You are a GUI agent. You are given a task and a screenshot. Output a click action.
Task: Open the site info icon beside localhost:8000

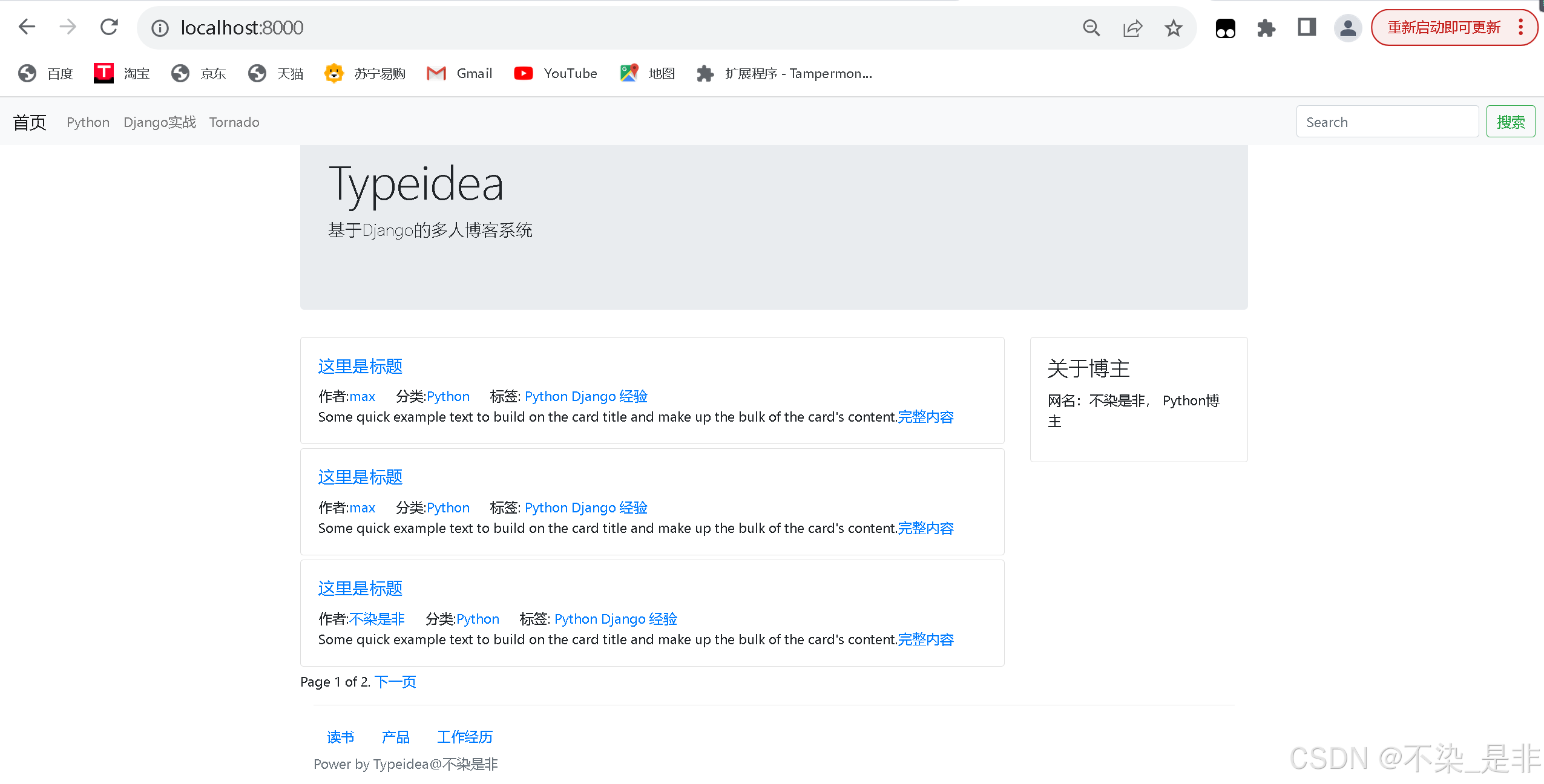[160, 28]
